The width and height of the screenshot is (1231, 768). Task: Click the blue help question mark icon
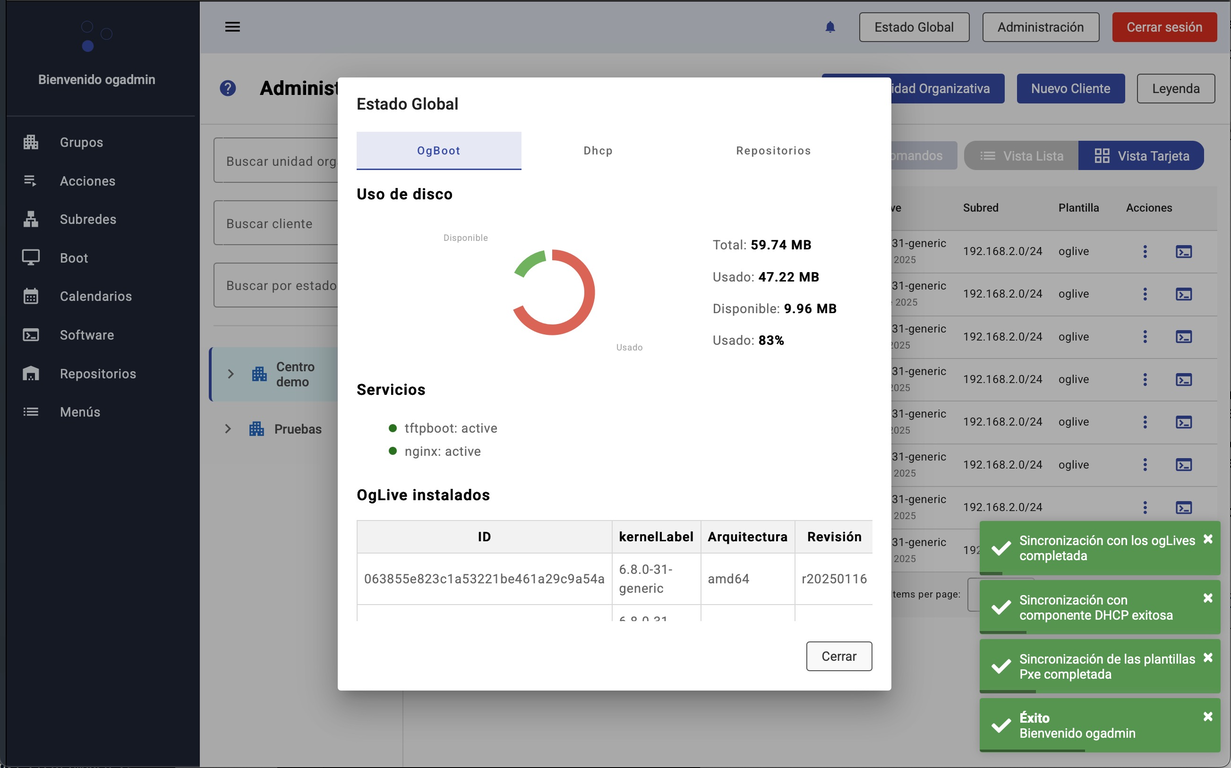pos(228,88)
